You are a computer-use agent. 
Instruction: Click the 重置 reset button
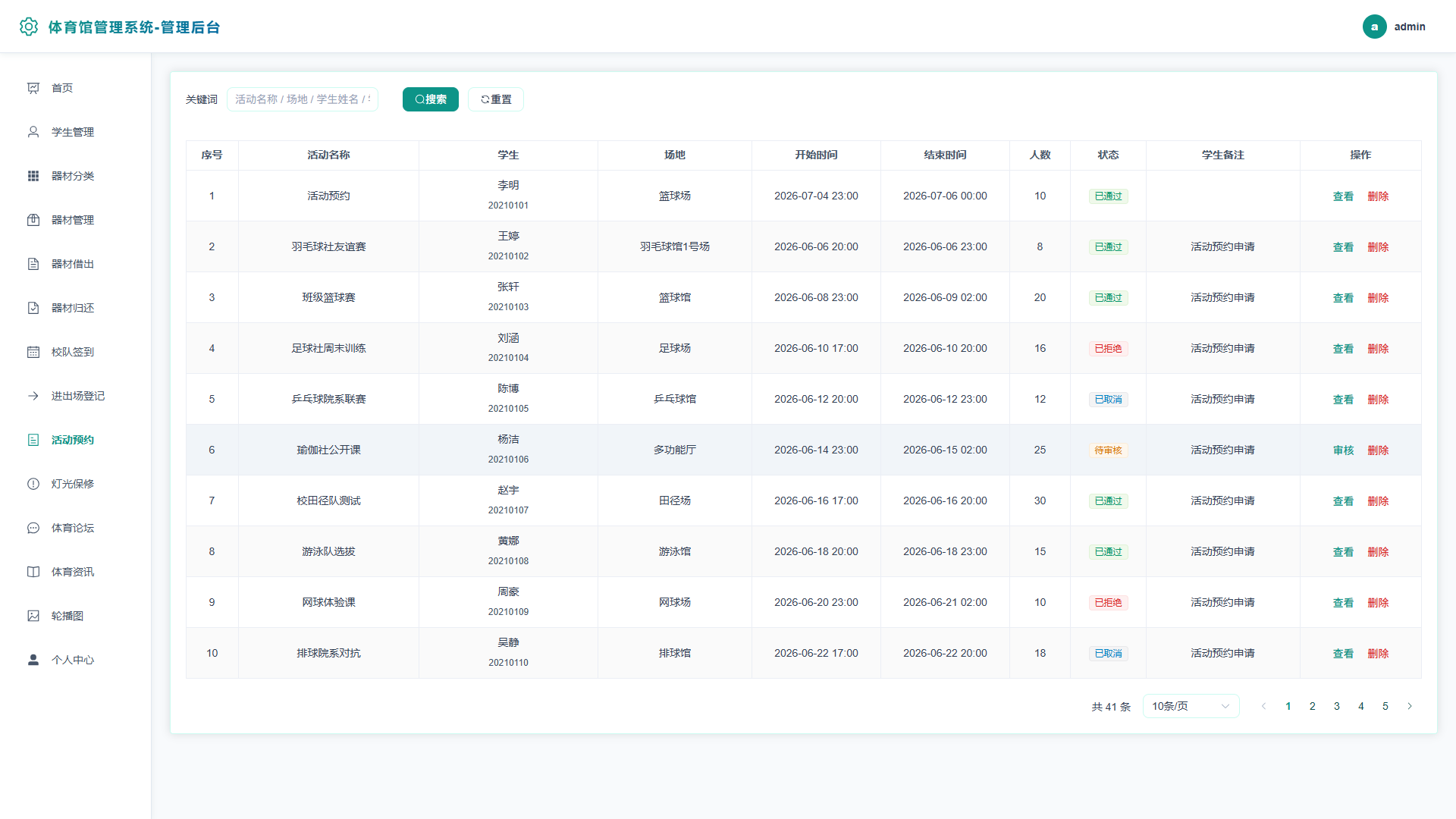[x=496, y=99]
